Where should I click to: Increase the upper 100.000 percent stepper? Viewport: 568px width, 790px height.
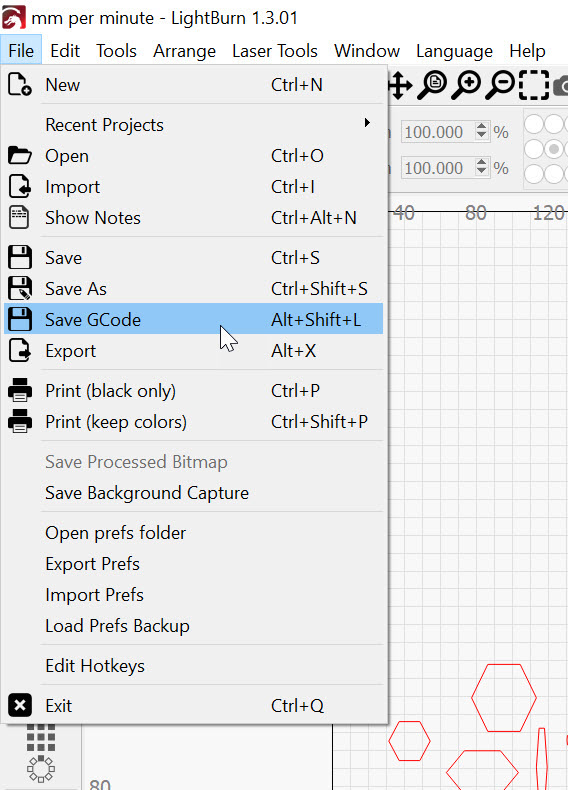click(482, 127)
